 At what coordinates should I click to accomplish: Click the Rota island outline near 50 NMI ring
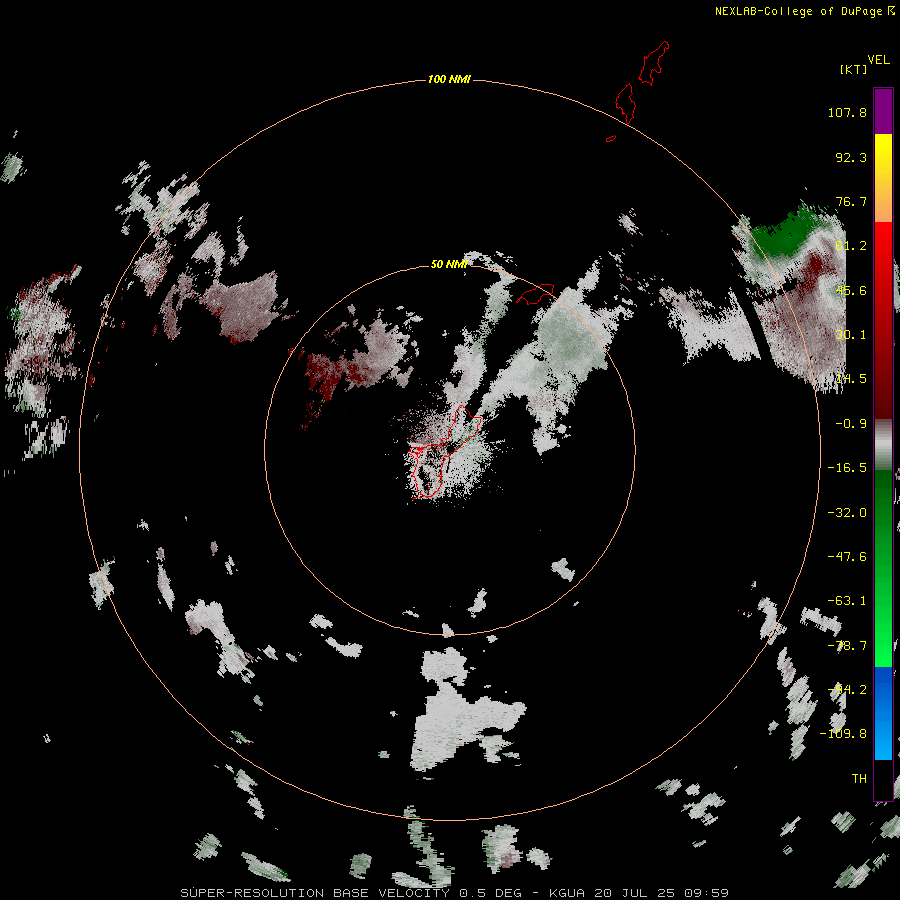[x=536, y=293]
